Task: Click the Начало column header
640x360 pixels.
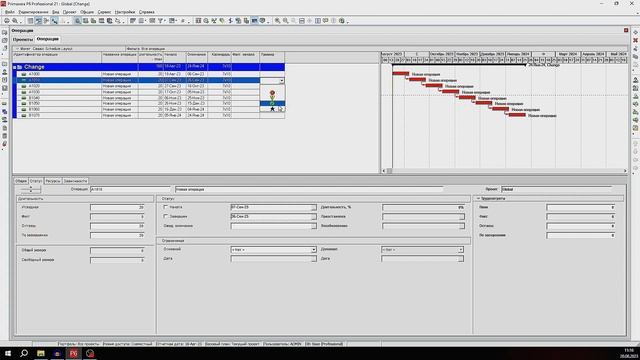Action: click(174, 57)
